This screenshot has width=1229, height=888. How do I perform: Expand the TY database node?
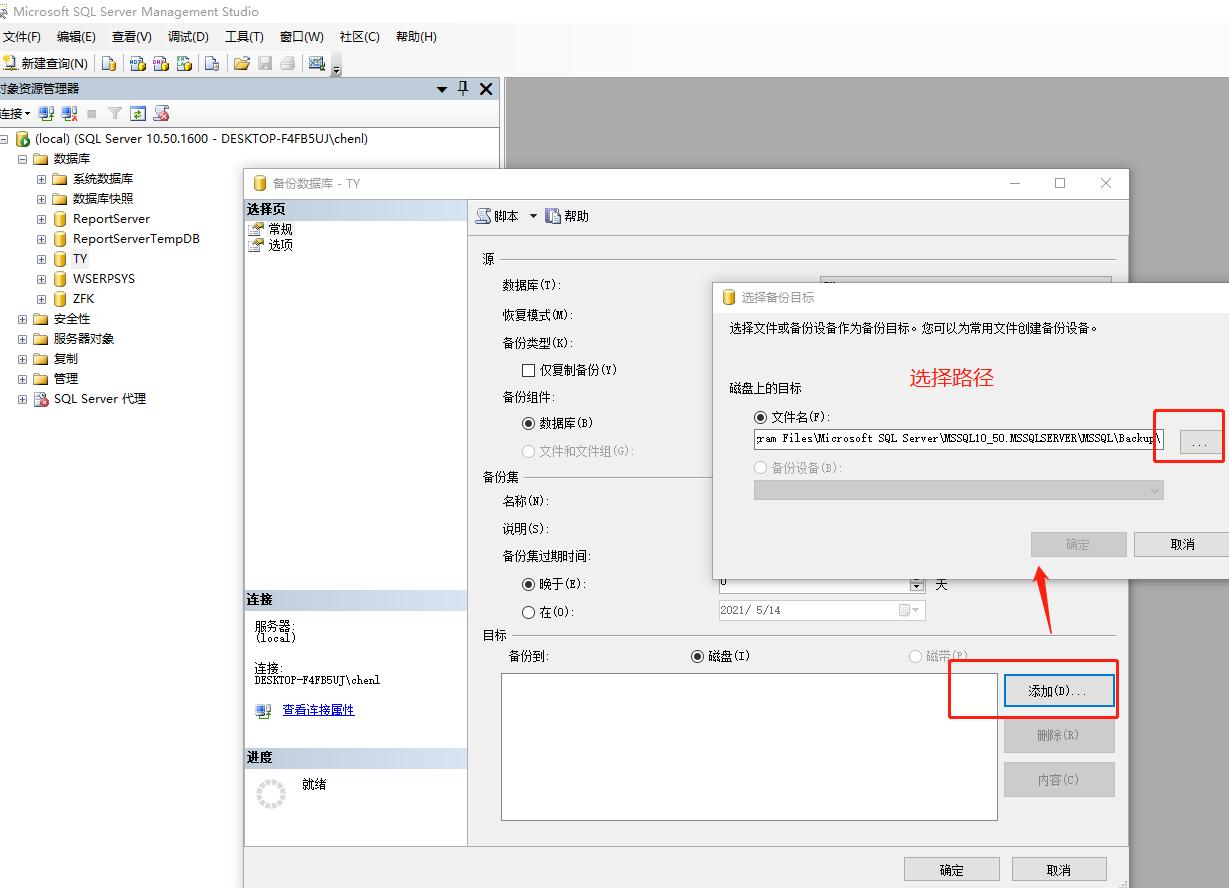40,258
